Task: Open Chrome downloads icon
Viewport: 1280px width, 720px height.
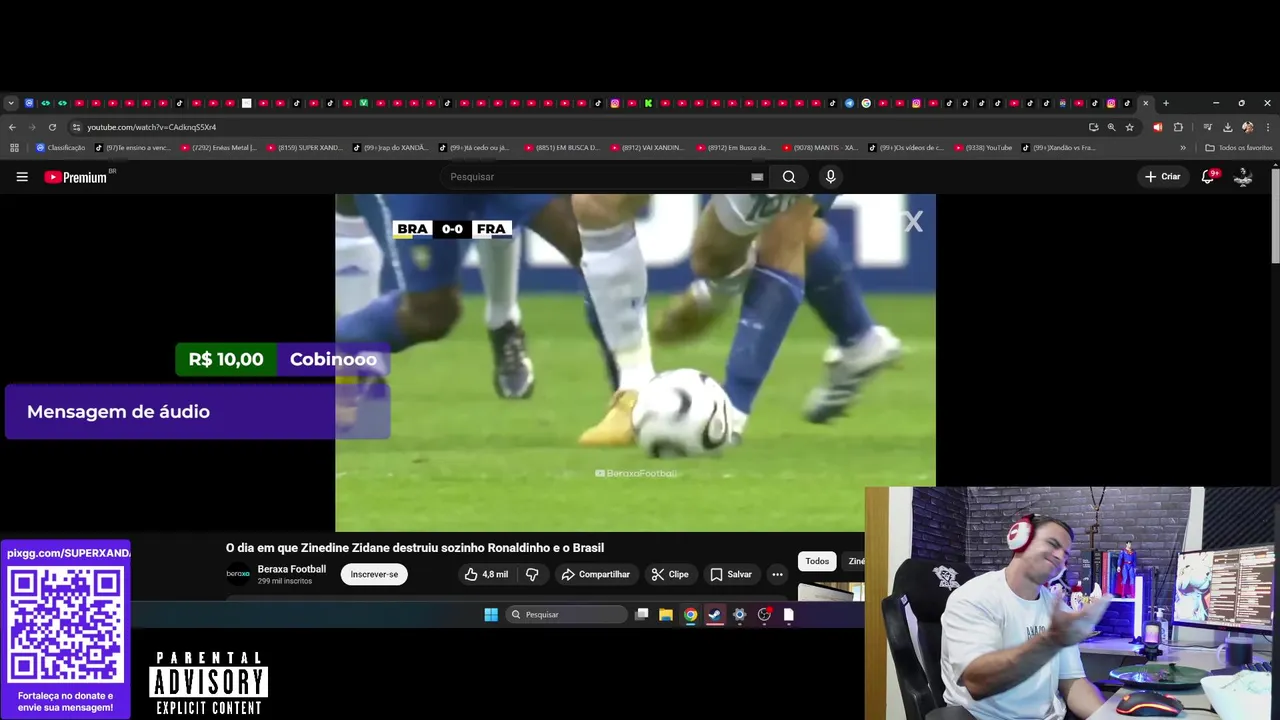Action: [1228, 127]
